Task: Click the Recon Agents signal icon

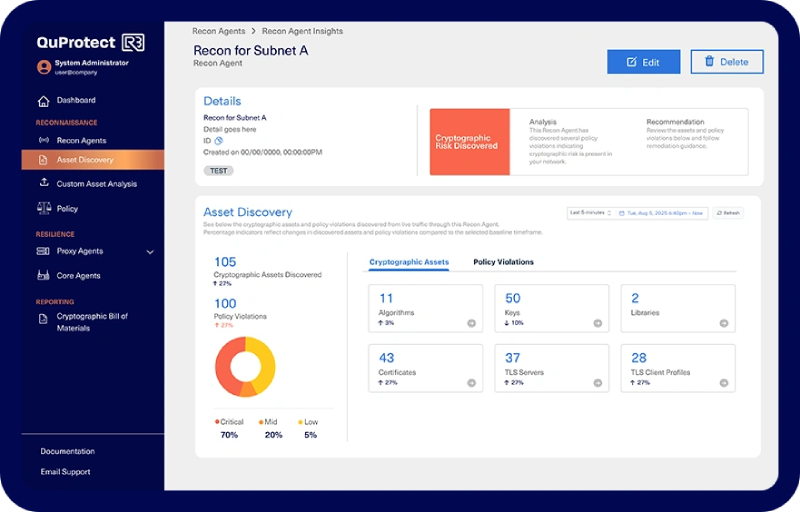Action: [x=43, y=141]
